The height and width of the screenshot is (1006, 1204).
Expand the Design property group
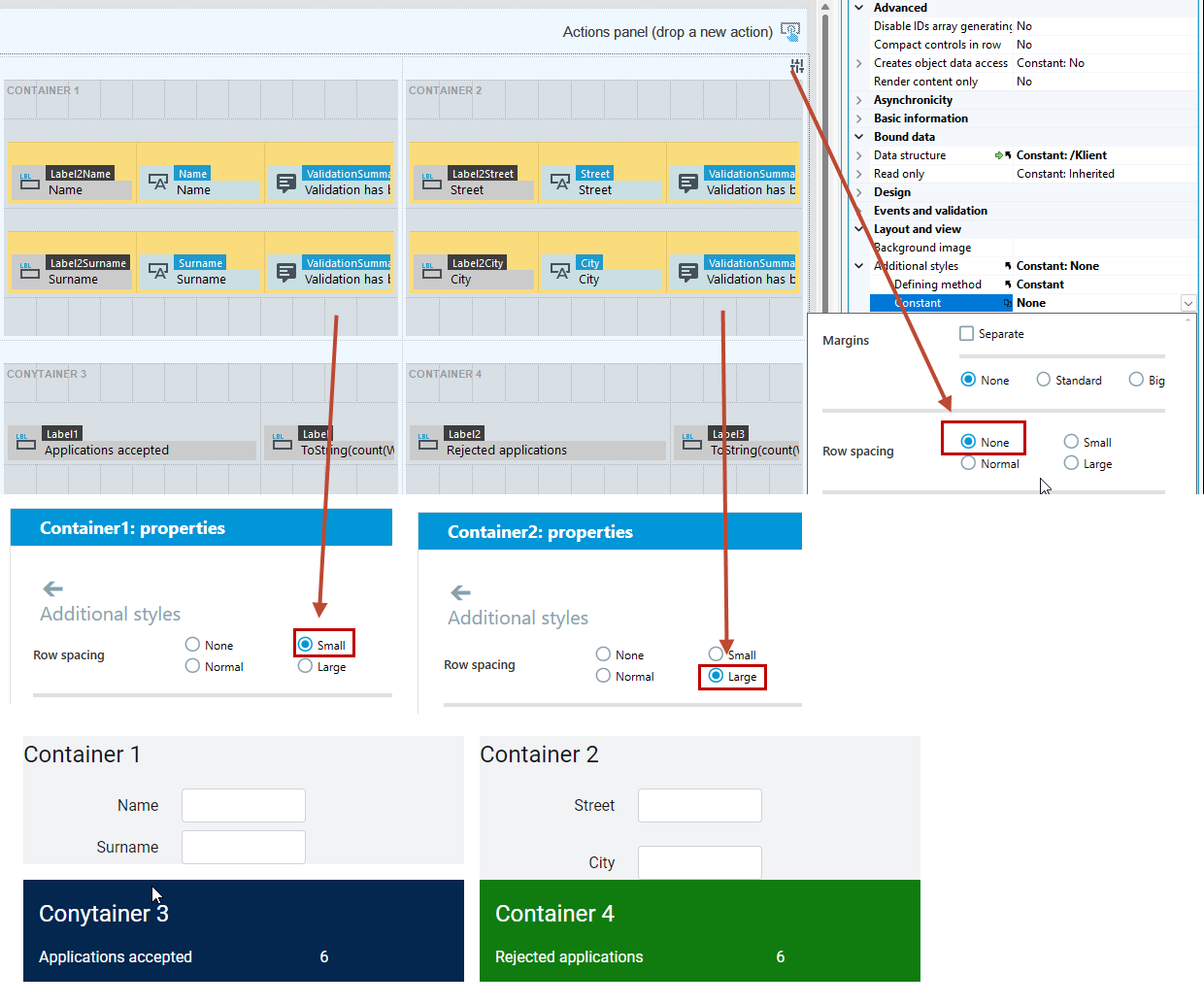(859, 192)
